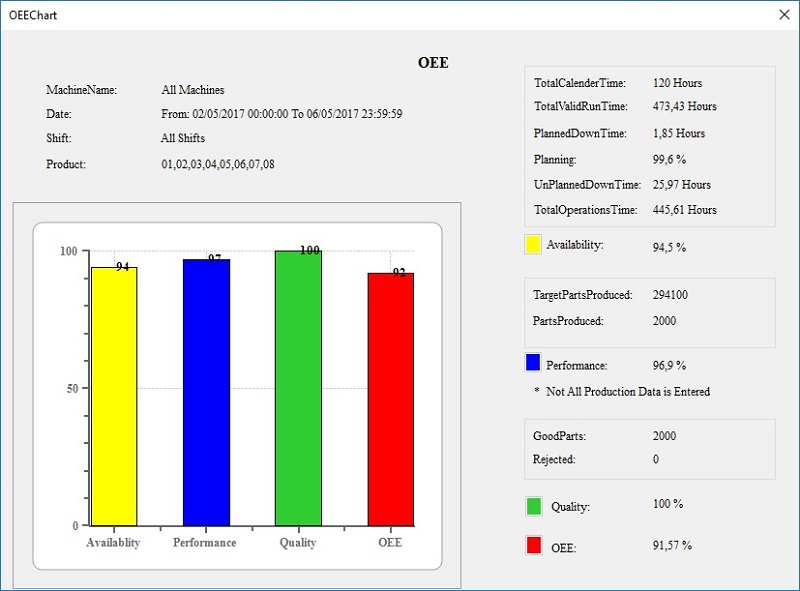Select the blue Performance bar in the chart
This screenshot has width=800, height=591.
(204, 390)
